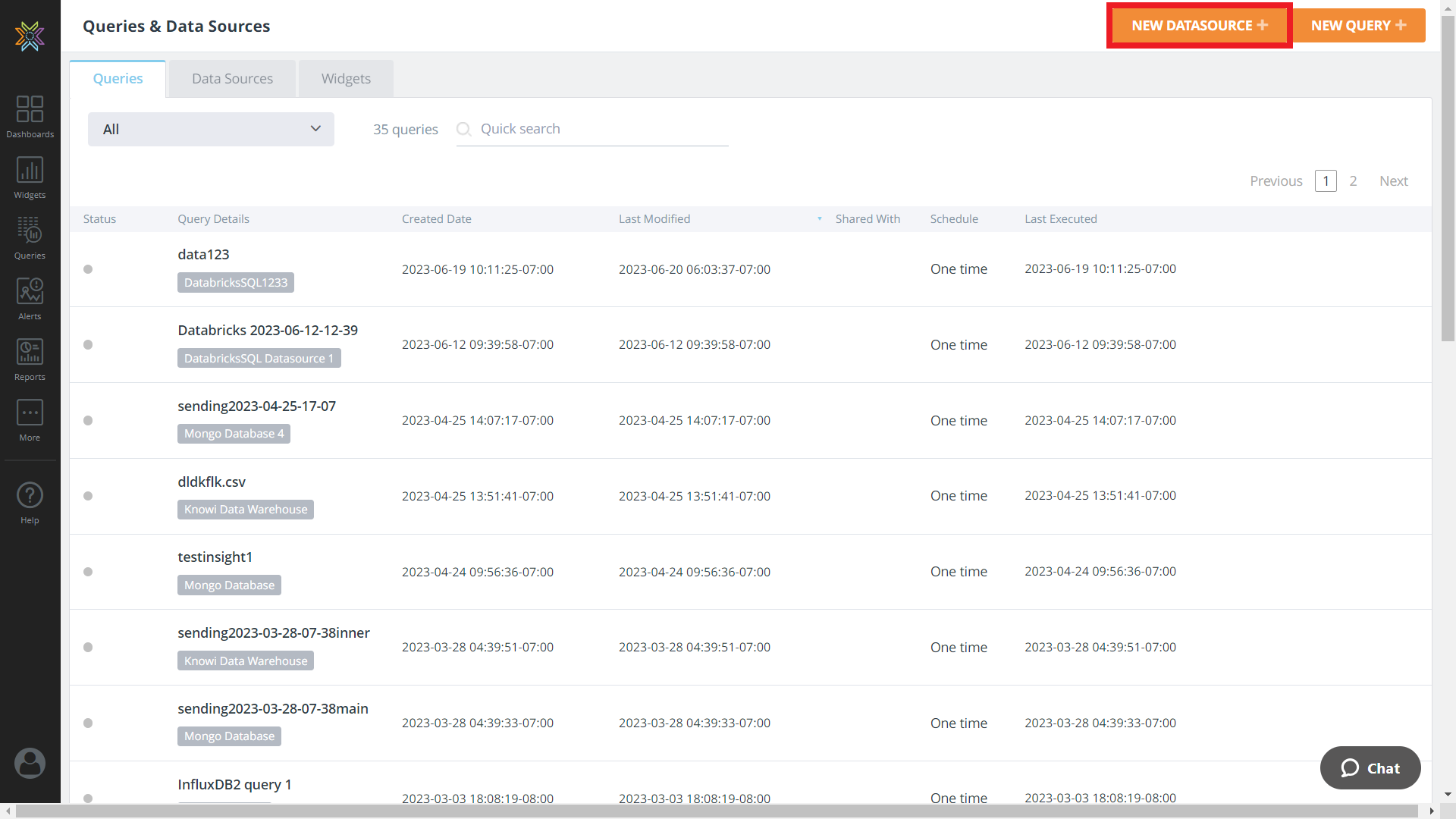Sort by Last Executed column header

[x=1061, y=219]
